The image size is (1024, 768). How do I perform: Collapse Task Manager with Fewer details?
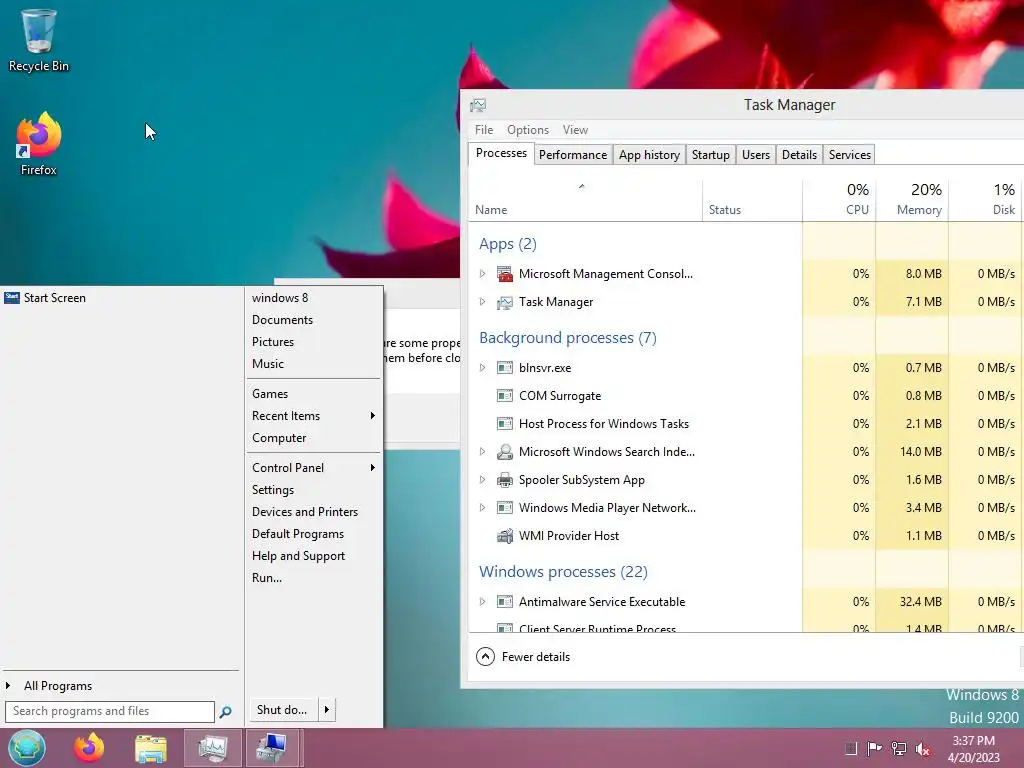523,657
